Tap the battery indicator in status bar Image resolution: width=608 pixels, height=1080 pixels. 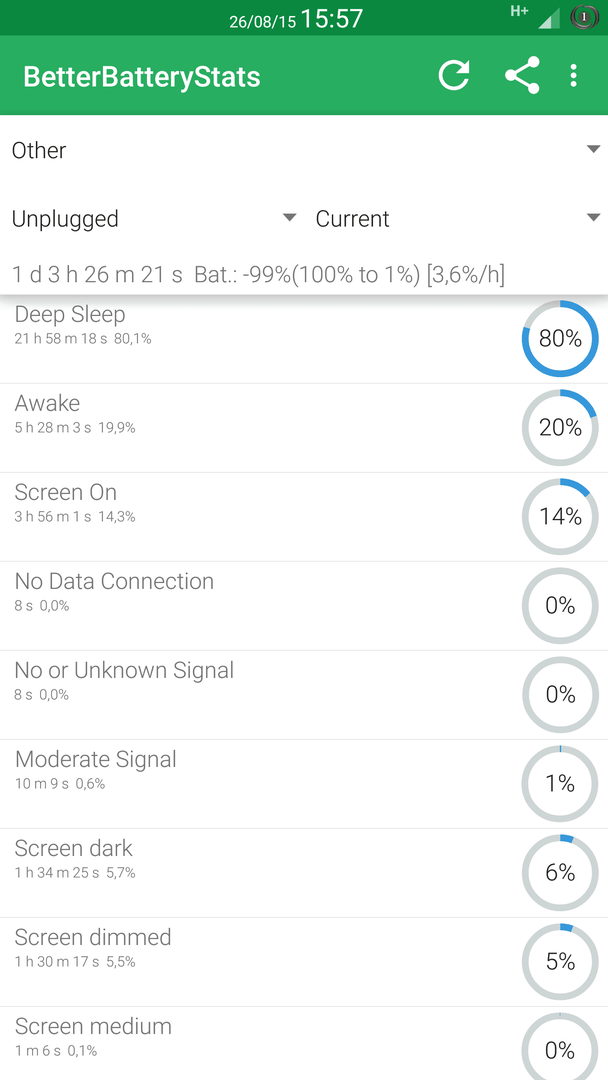[584, 18]
